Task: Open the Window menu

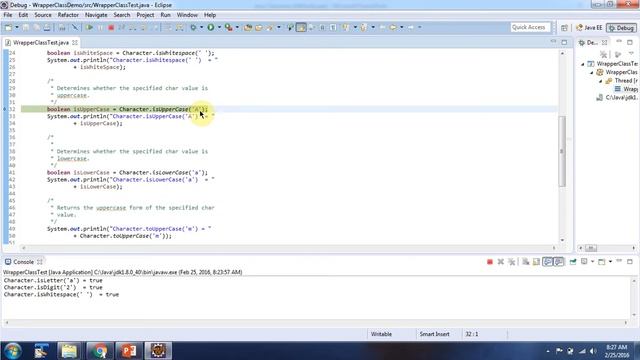Action: pyautogui.click(x=187, y=15)
